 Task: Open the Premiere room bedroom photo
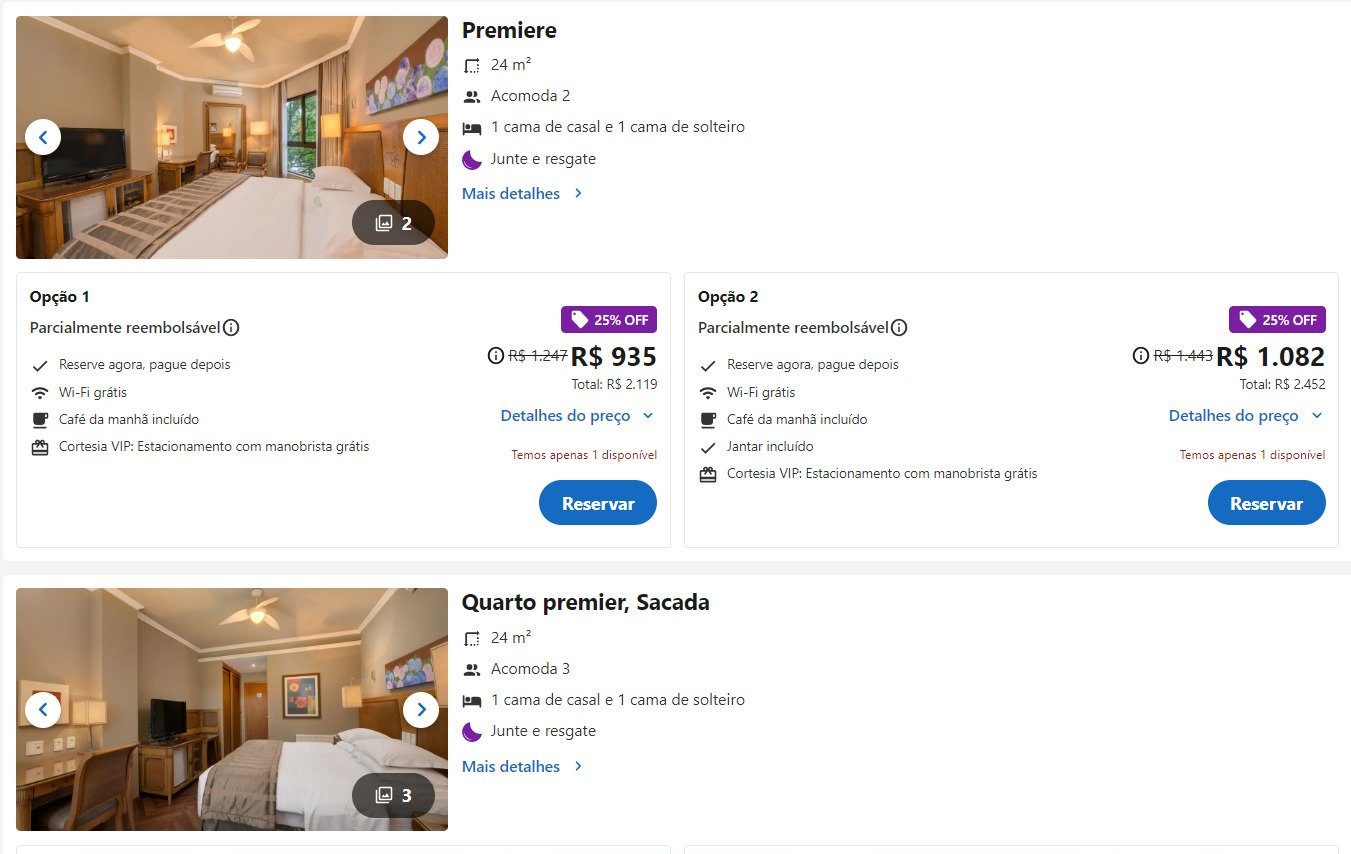[232, 137]
